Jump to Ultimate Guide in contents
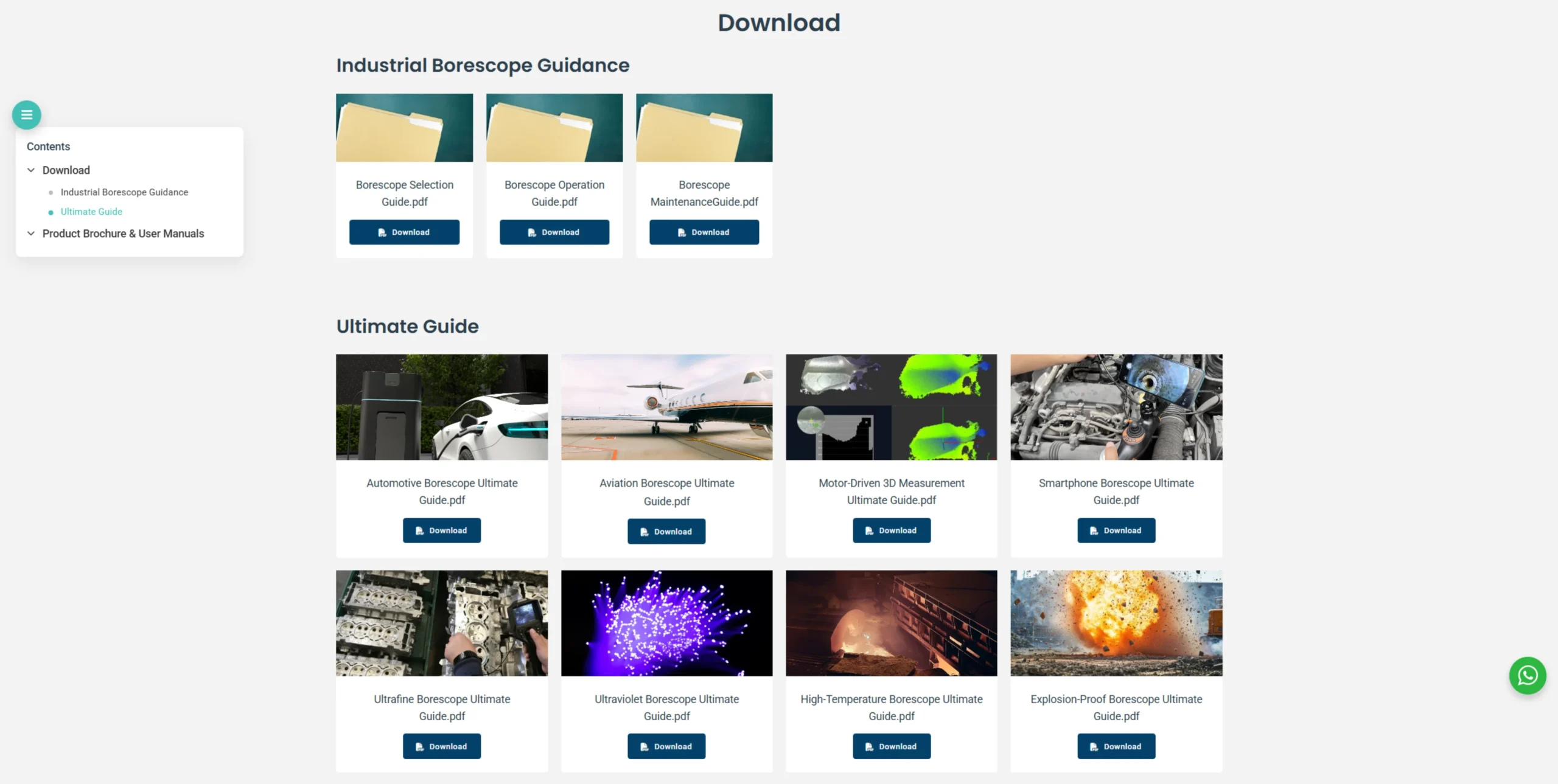Image resolution: width=1558 pixels, height=784 pixels. (x=91, y=212)
